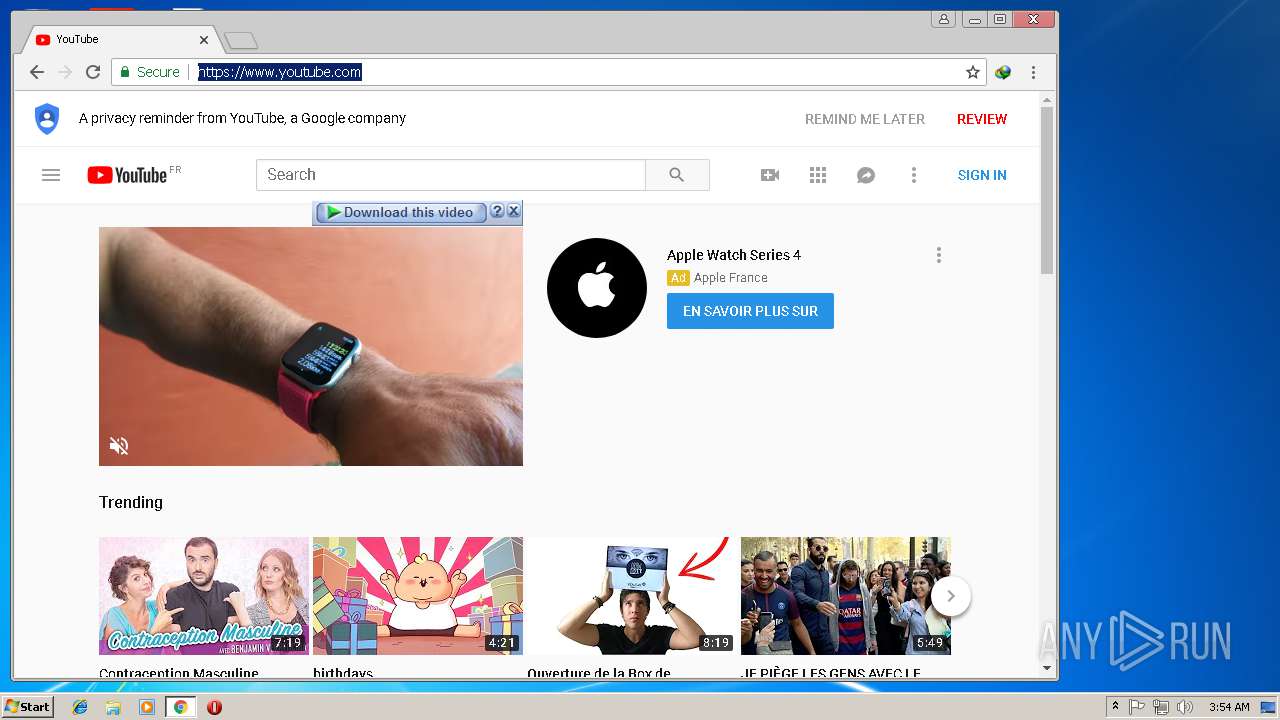Click the privacy shield icon
The image size is (1280, 720).
coord(47,118)
